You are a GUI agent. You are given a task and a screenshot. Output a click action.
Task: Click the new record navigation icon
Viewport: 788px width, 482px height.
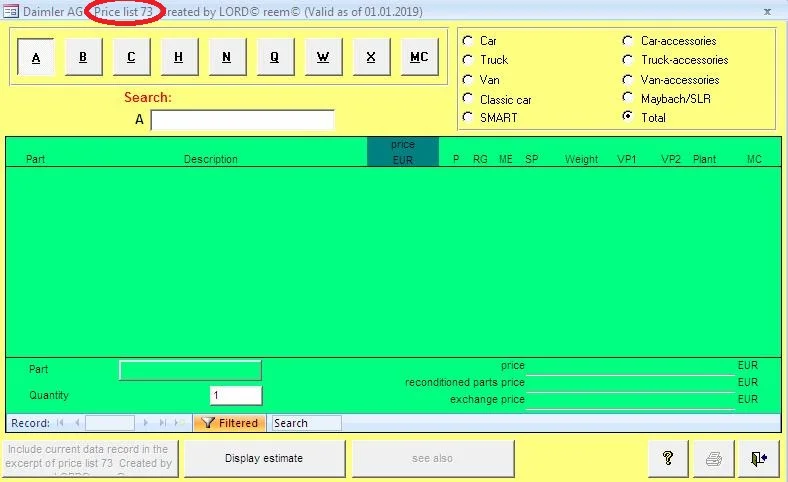pos(179,423)
